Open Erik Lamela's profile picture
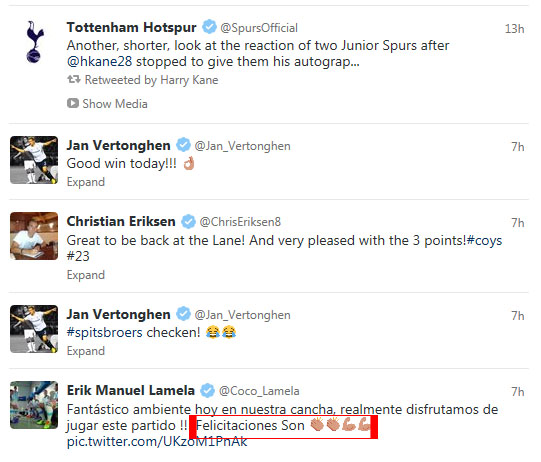The width and height of the screenshot is (541, 462). tap(34, 405)
